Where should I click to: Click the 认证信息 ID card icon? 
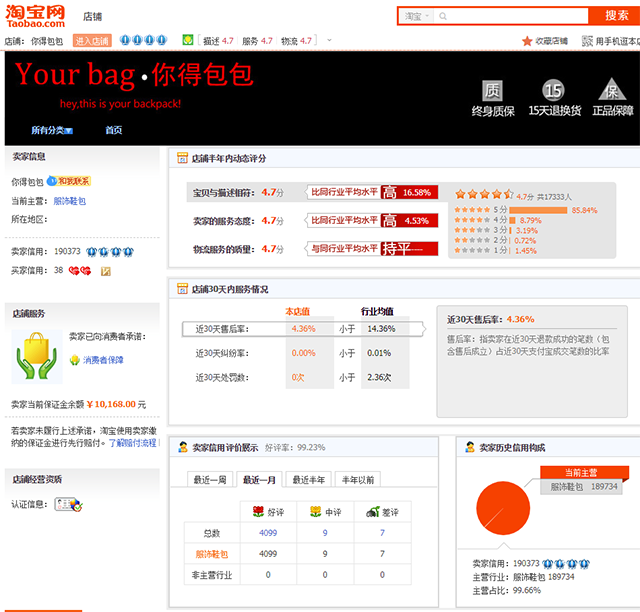[68, 505]
